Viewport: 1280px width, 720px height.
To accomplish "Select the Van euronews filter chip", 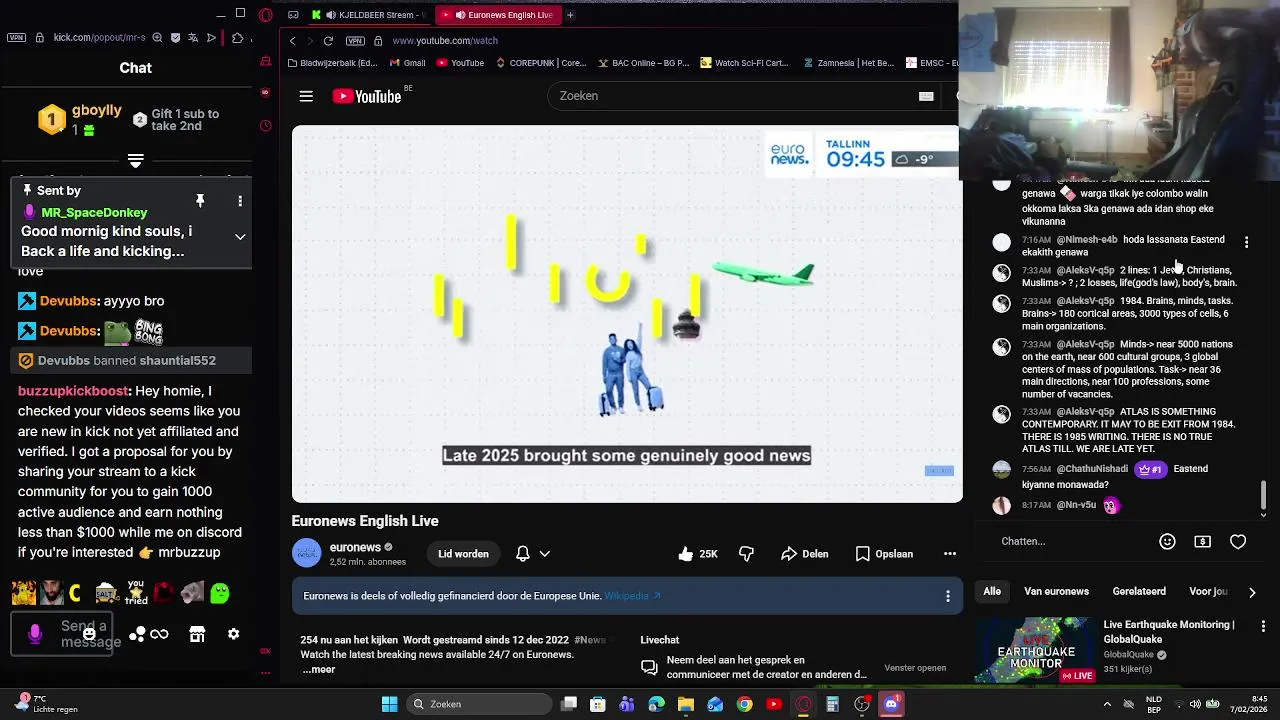I will tap(1056, 591).
